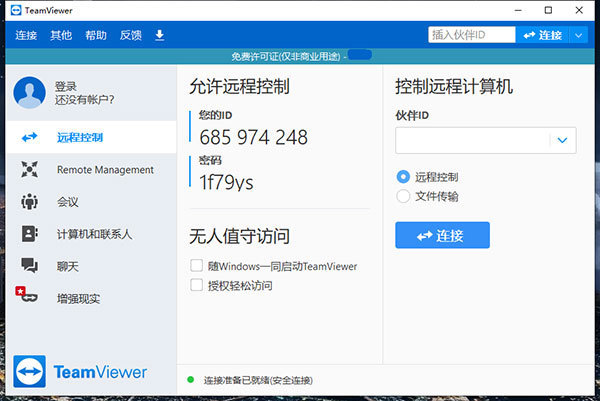Click the 连接准备已就绪(安全连接) status text
Image resolution: width=600 pixels, height=401 pixels.
(258, 380)
